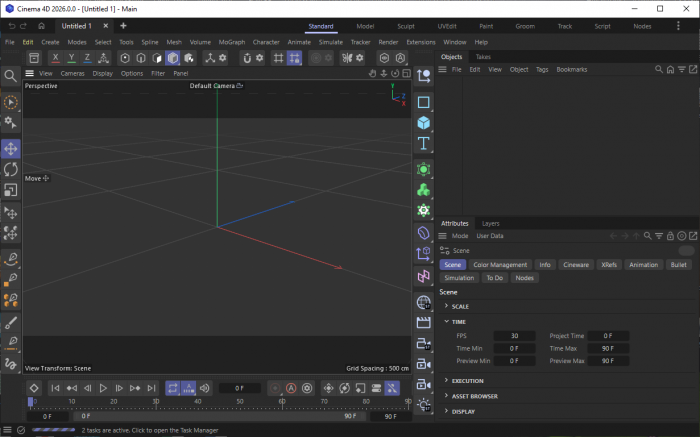Screen dimensions: 700x437
Task: Open the Color Management settings tab
Action: point(500,265)
